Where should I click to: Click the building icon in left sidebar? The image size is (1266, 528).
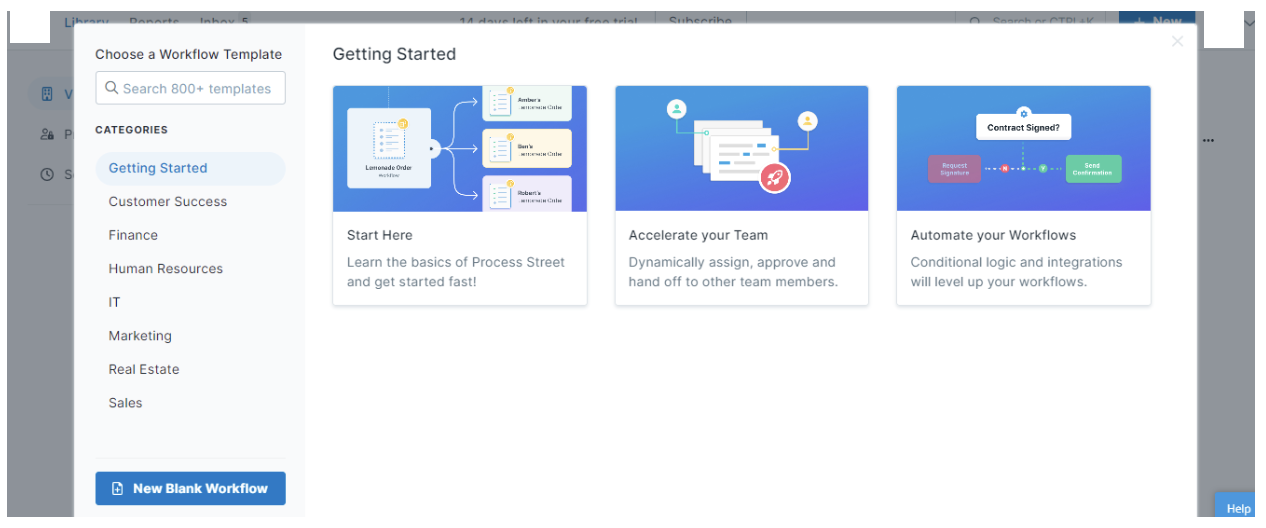coord(47,94)
